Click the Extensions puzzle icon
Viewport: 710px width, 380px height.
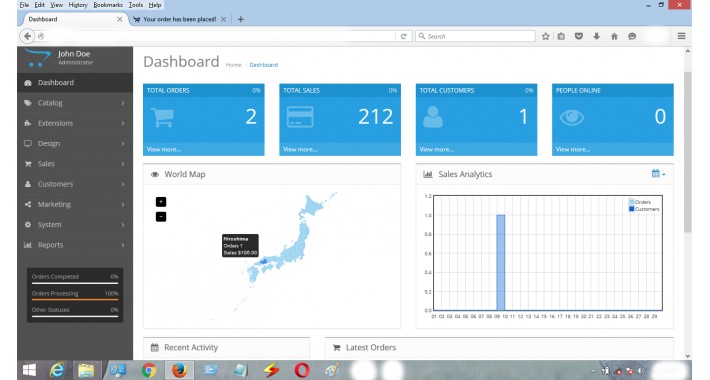[28, 123]
